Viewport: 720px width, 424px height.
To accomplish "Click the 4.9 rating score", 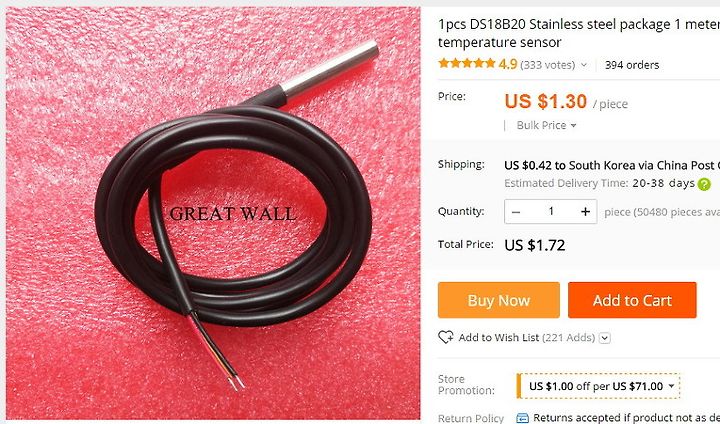I will pos(508,64).
